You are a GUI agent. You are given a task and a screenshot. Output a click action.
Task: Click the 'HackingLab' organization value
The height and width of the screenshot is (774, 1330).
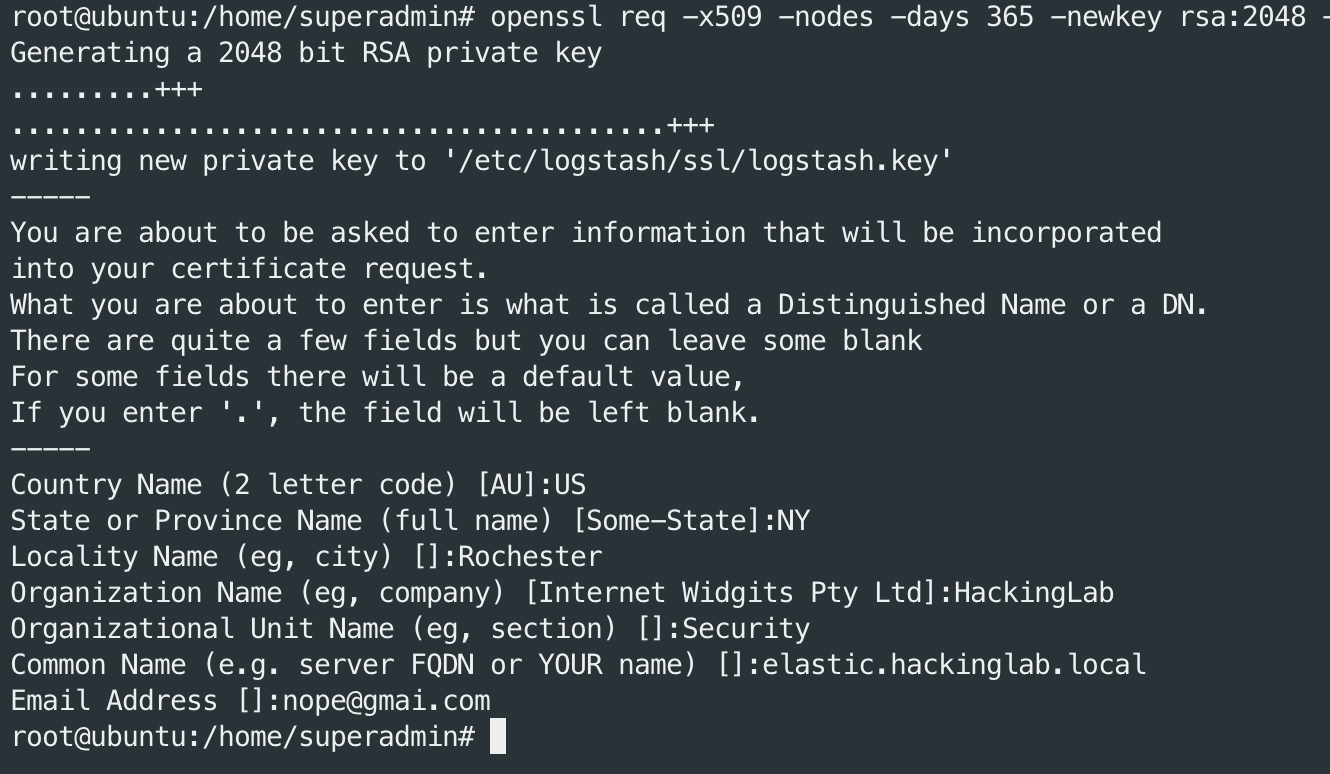pos(1033,593)
